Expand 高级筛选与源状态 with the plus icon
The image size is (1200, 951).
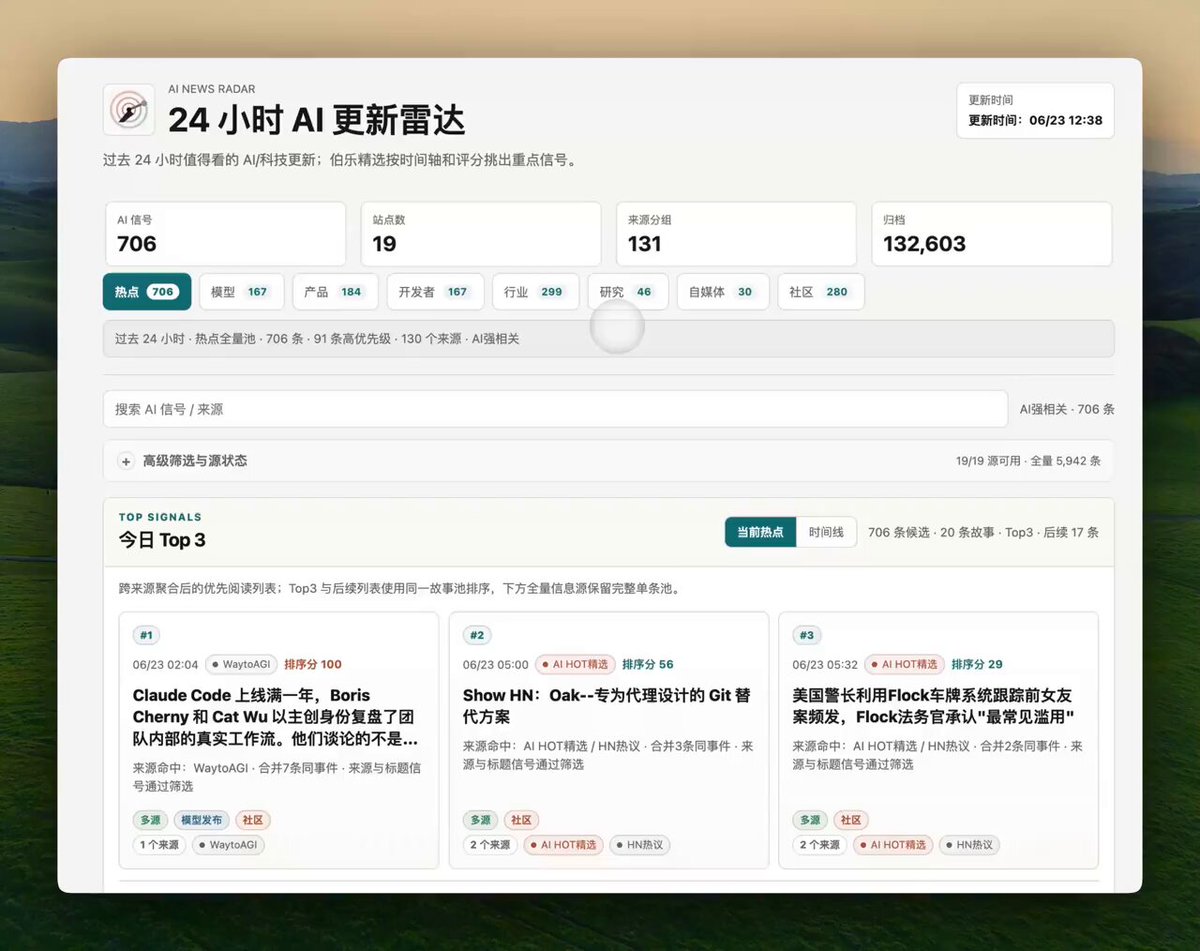pyautogui.click(x=126, y=461)
